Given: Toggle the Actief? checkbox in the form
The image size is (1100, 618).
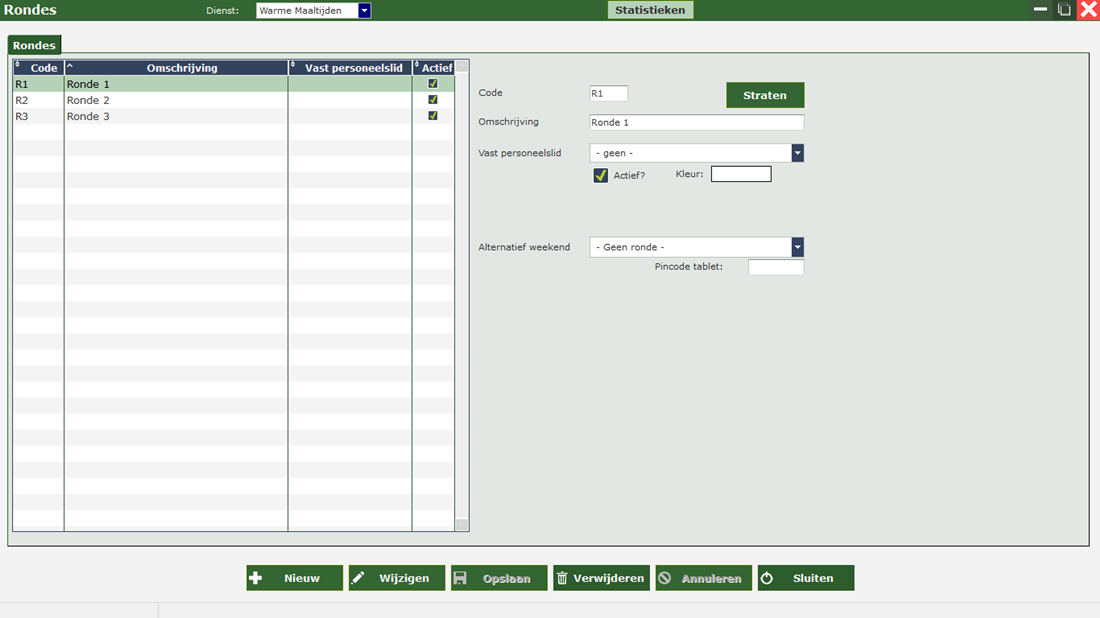Looking at the screenshot, I should pos(600,175).
